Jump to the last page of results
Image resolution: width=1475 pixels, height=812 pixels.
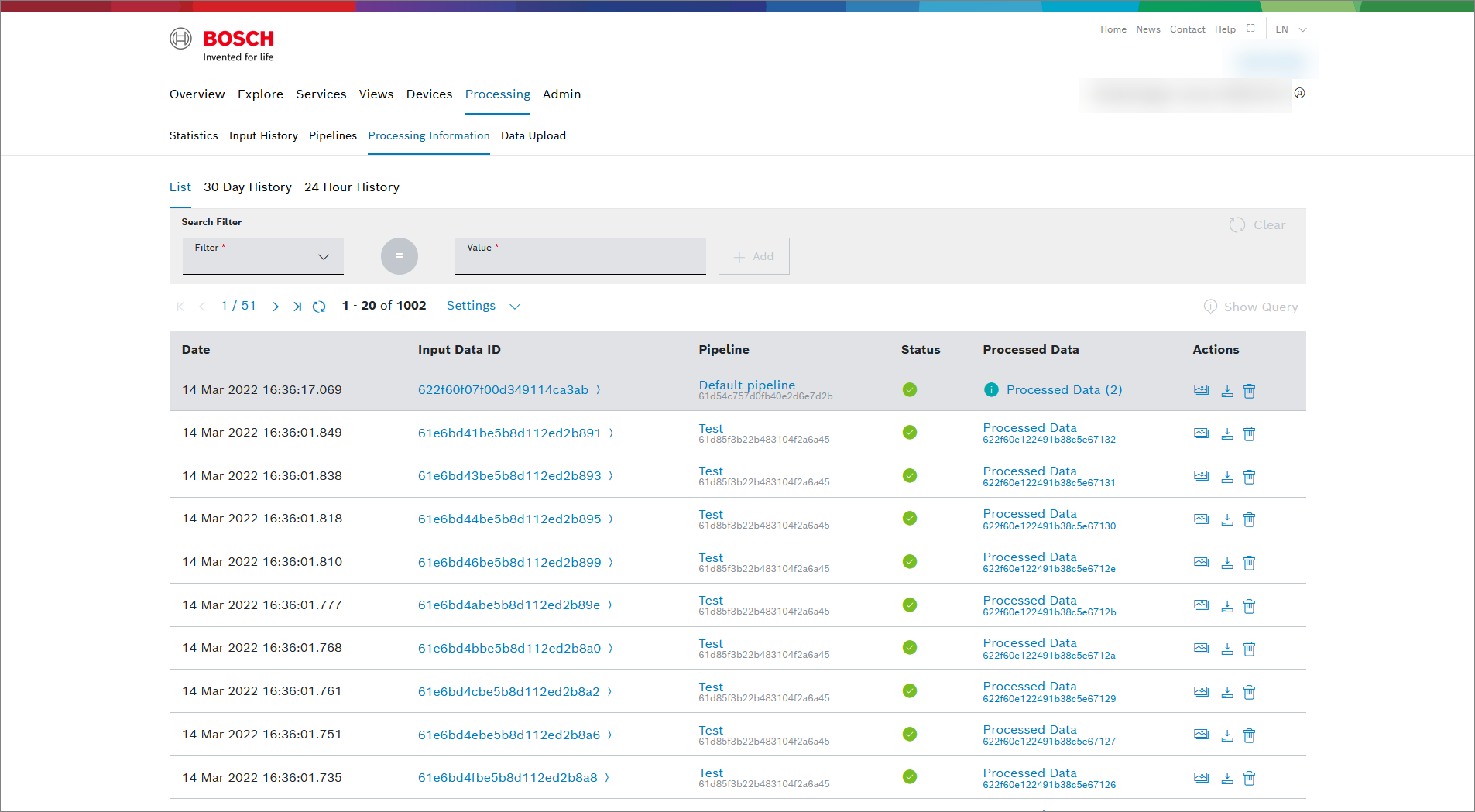pos(297,307)
